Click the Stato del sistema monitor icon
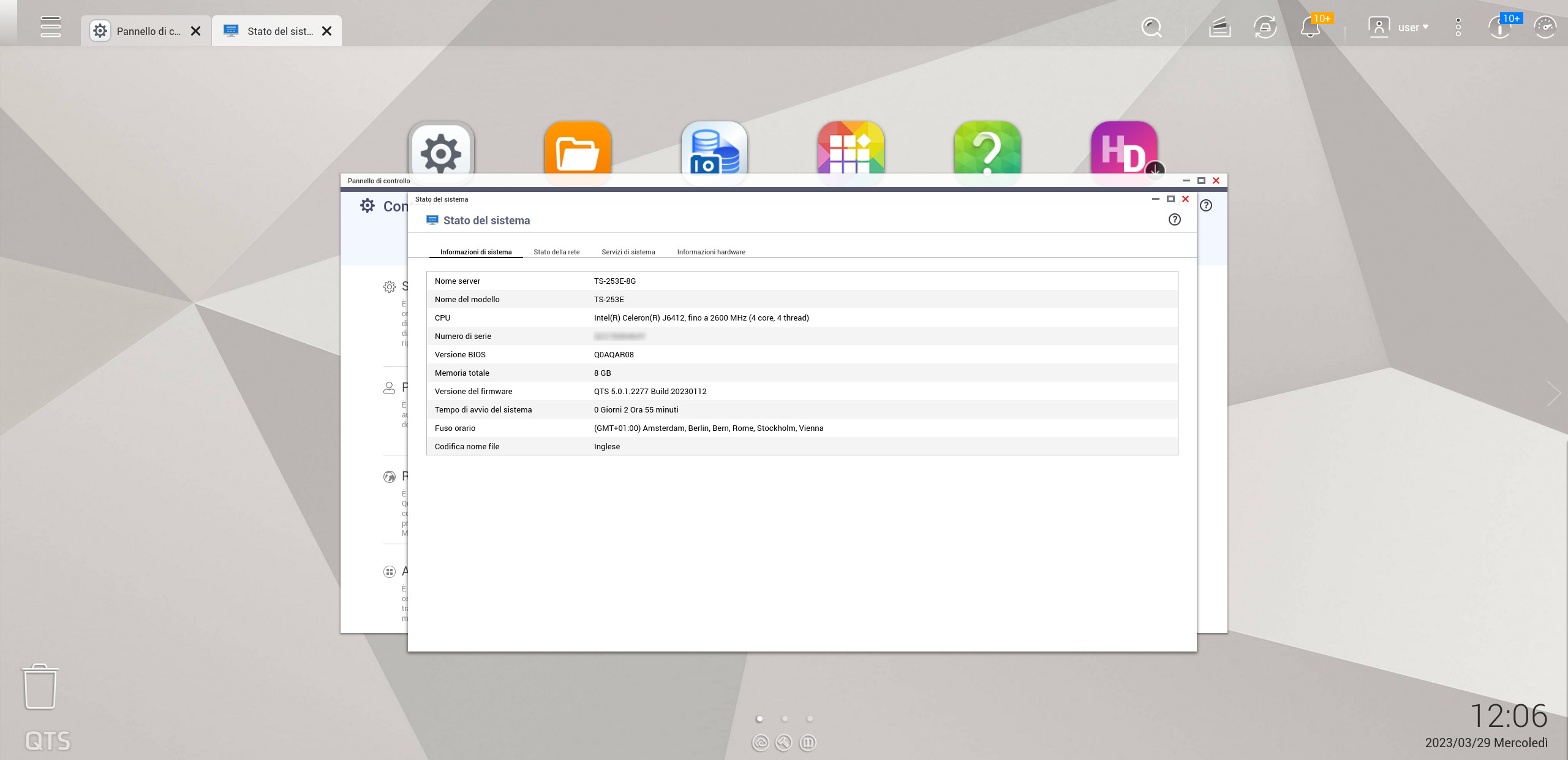This screenshot has width=1568, height=760. coord(432,220)
